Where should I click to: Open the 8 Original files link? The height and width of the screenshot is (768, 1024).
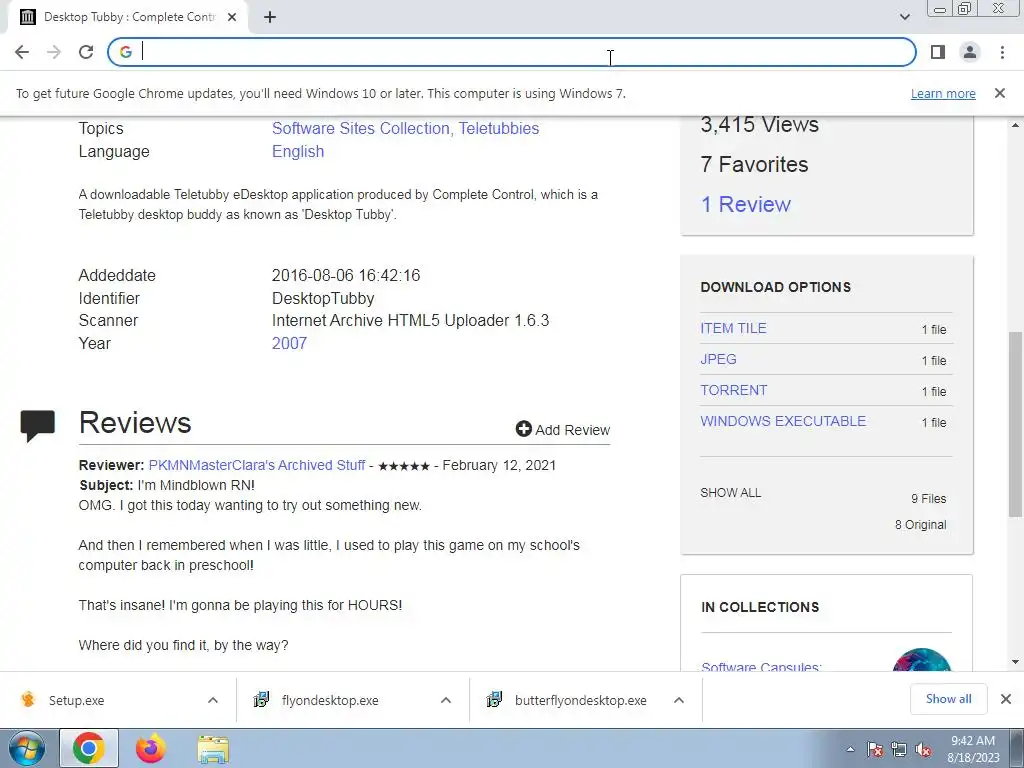(920, 525)
